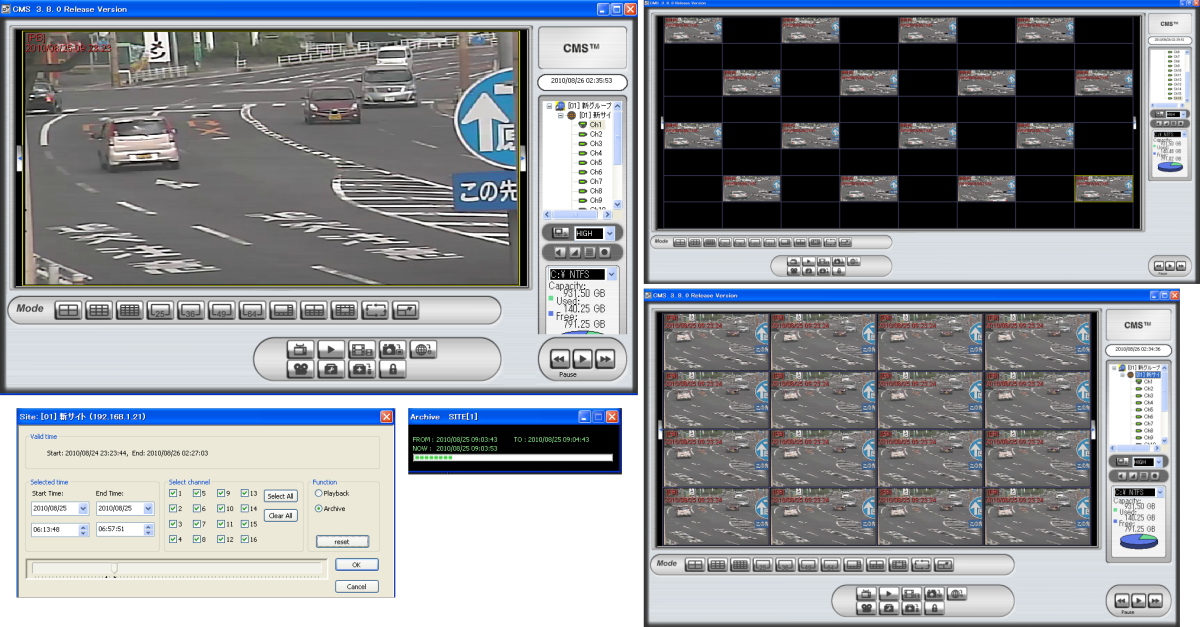Click the yellow-highlighted camera cell in the multi-camera checkerboard CMS window
The width and height of the screenshot is (1200, 627).
tap(1105, 188)
